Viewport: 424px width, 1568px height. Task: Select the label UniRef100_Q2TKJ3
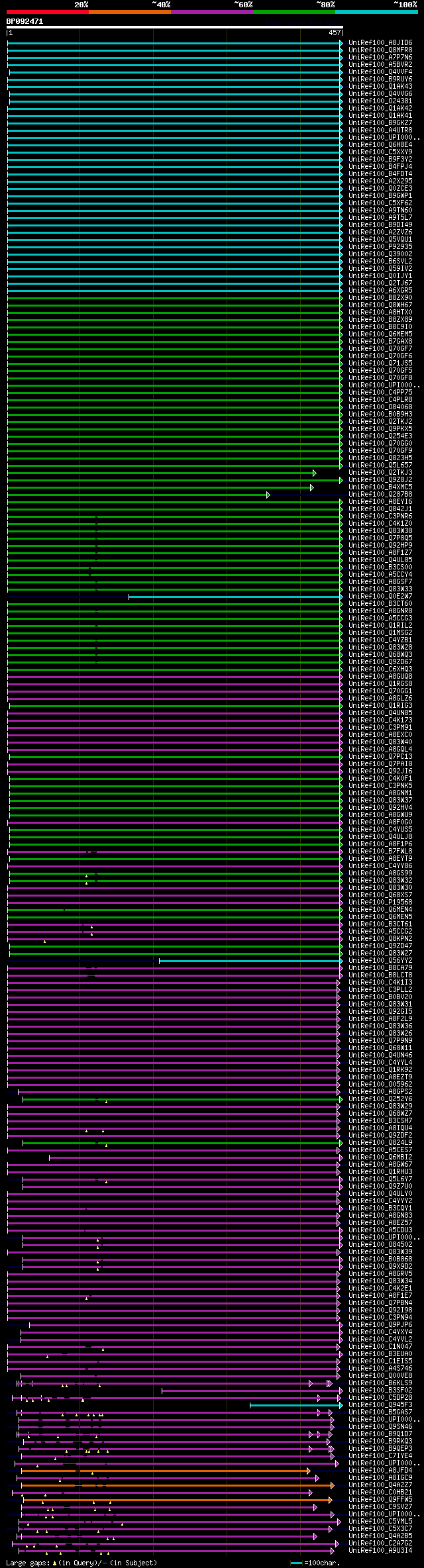380,473
